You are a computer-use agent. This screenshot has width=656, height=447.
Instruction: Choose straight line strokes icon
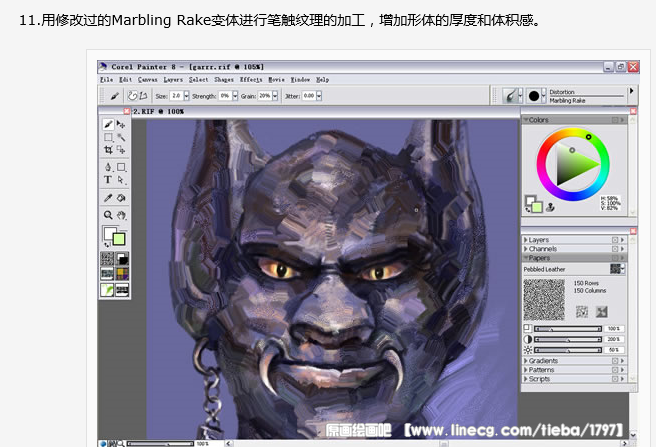coord(143,96)
